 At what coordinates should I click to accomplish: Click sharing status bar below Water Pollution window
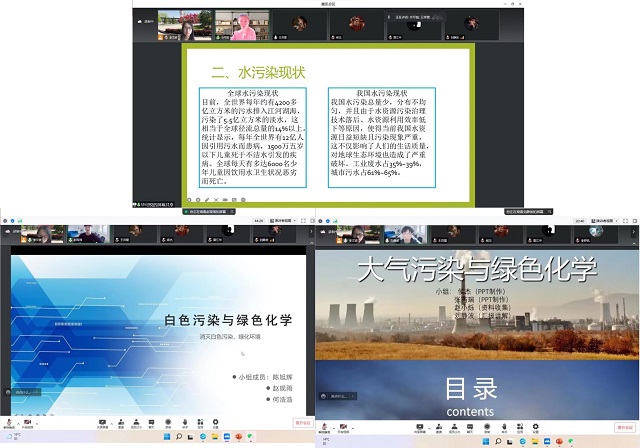pyautogui.click(x=209, y=212)
